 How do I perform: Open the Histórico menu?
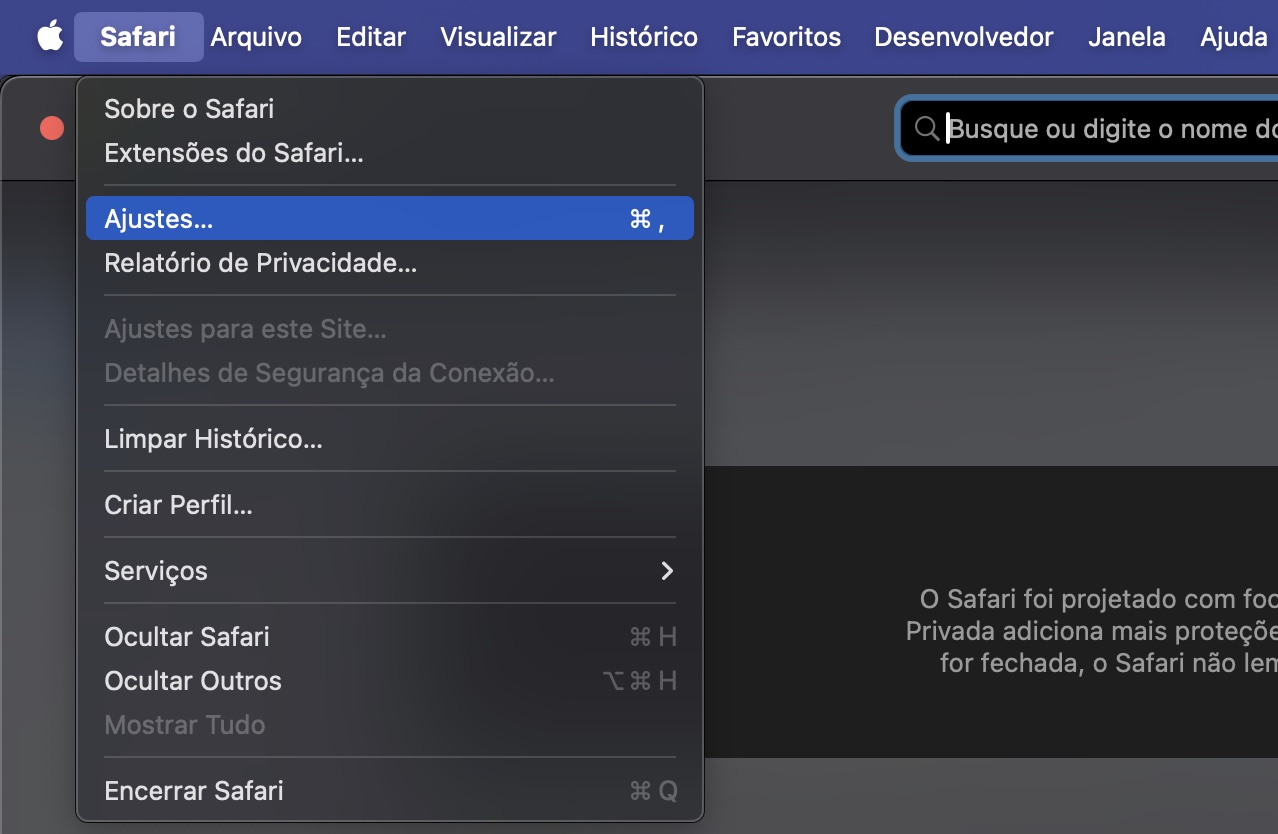(642, 36)
